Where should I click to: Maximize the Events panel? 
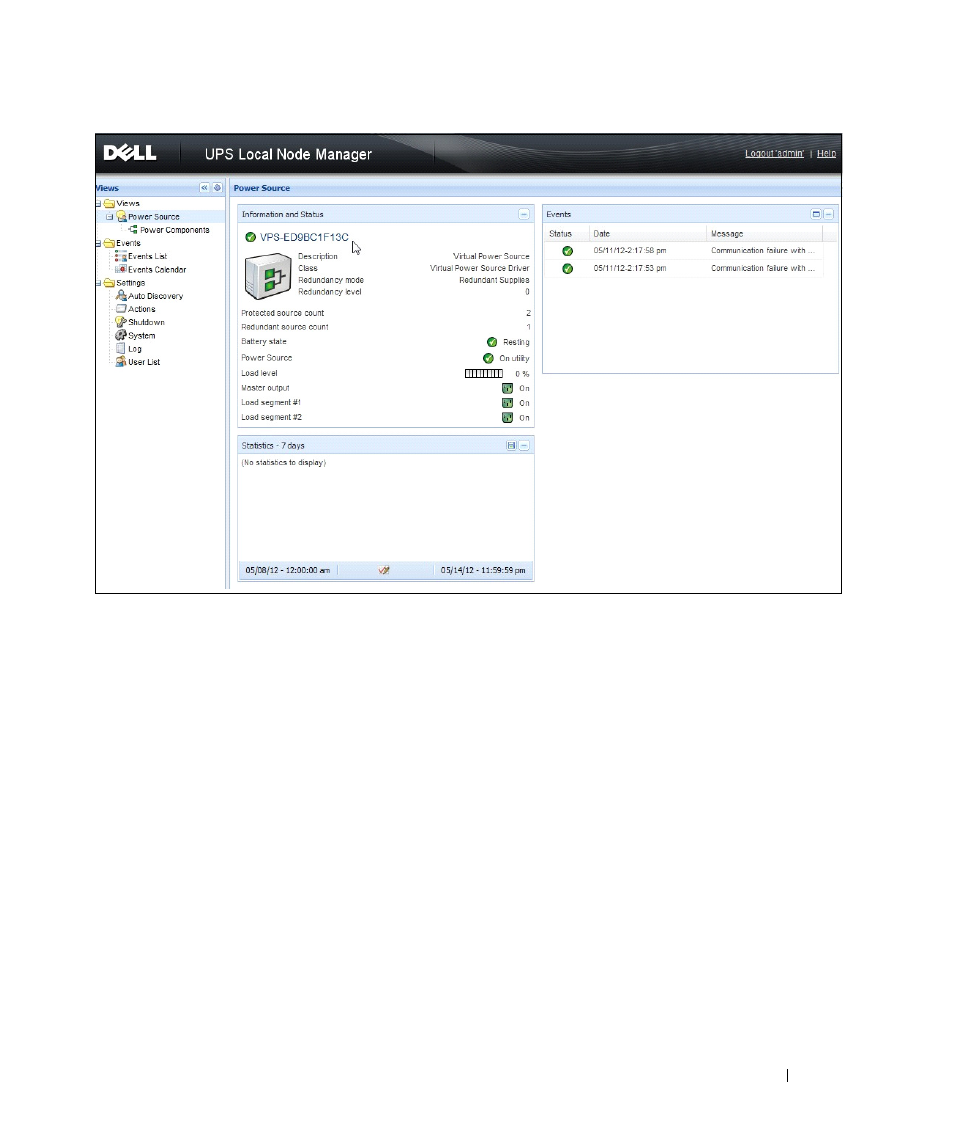816,214
